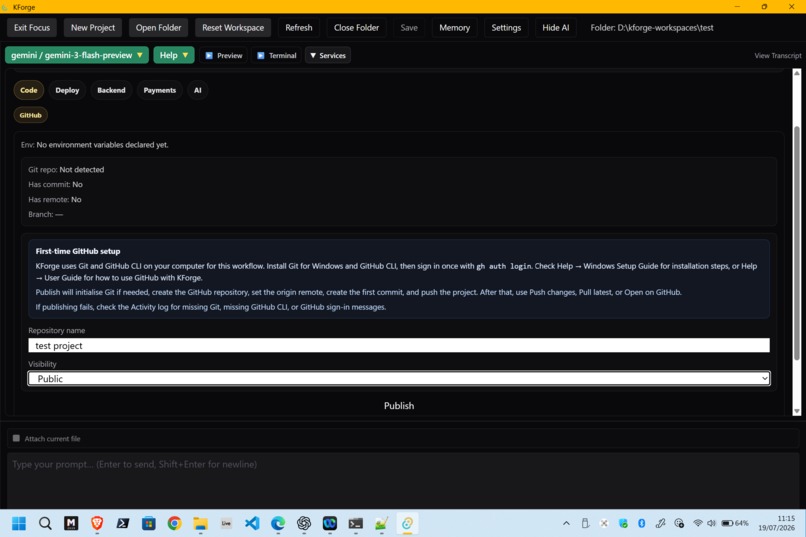
Task: Open Microsoft Store from taskbar
Action: coord(149,523)
